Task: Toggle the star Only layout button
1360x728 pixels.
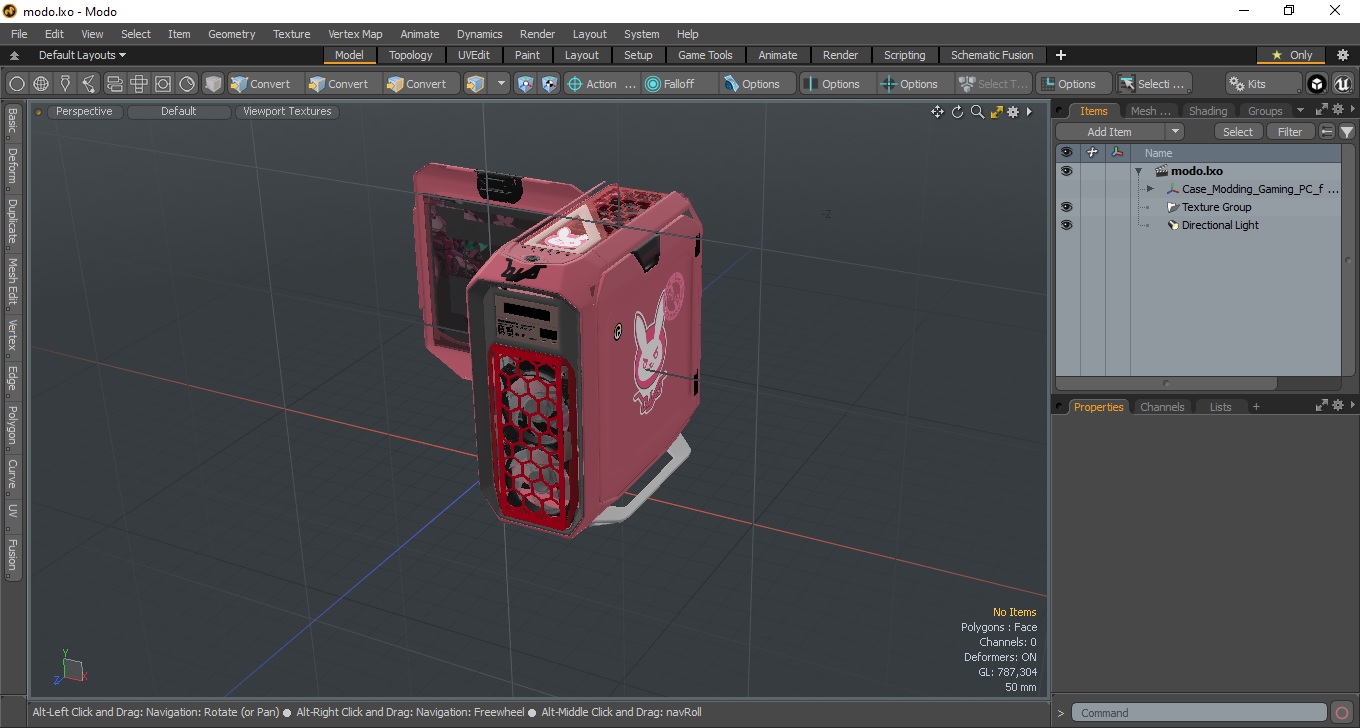Action: [1291, 55]
